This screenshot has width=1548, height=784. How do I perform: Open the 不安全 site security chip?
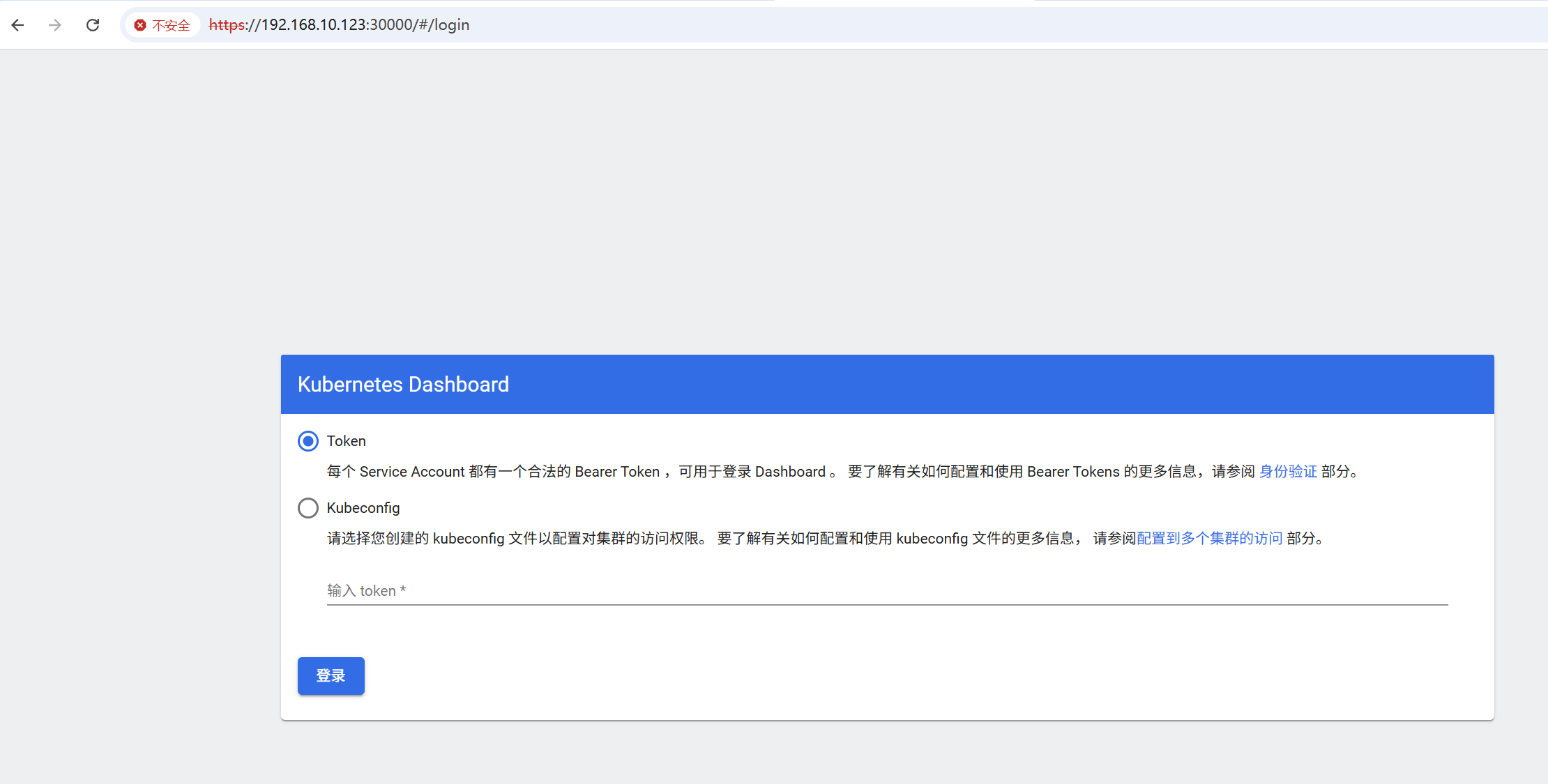pos(170,25)
